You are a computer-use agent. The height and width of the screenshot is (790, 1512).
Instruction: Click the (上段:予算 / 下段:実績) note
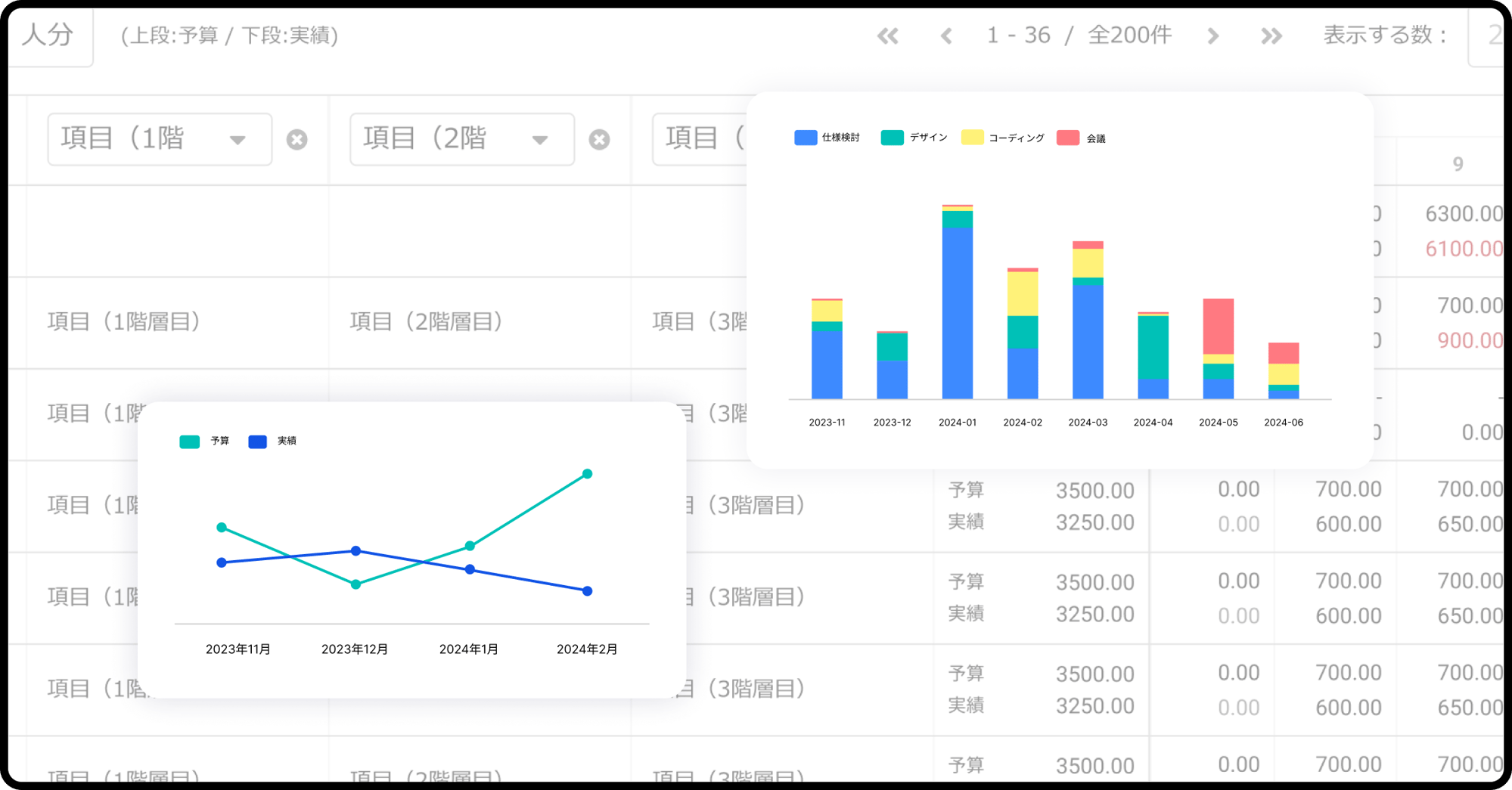pos(229,36)
